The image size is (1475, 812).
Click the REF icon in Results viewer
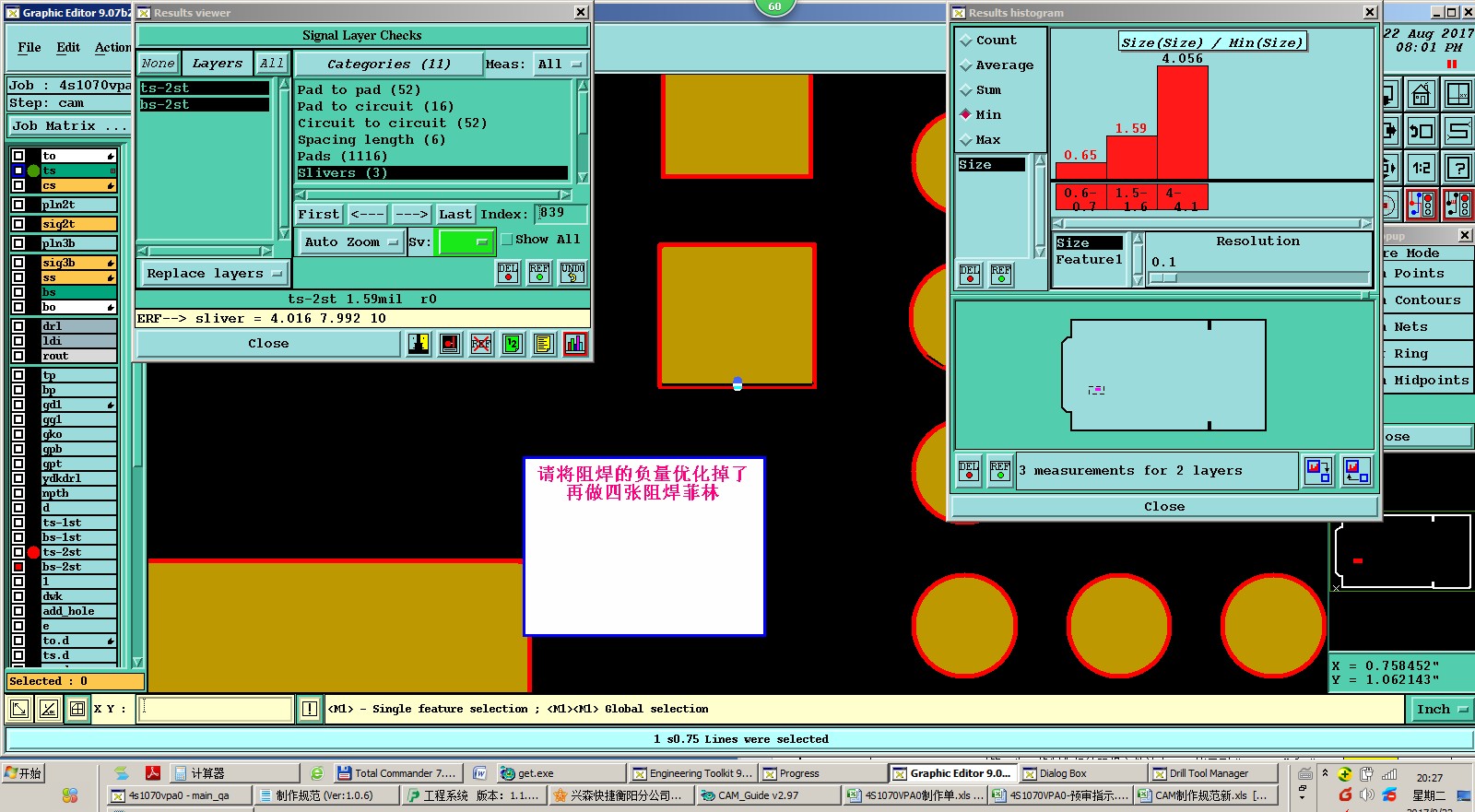click(x=539, y=273)
